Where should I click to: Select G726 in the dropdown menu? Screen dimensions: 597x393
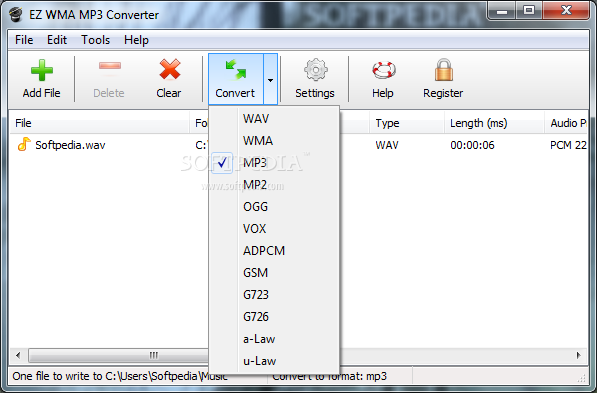coord(274,317)
